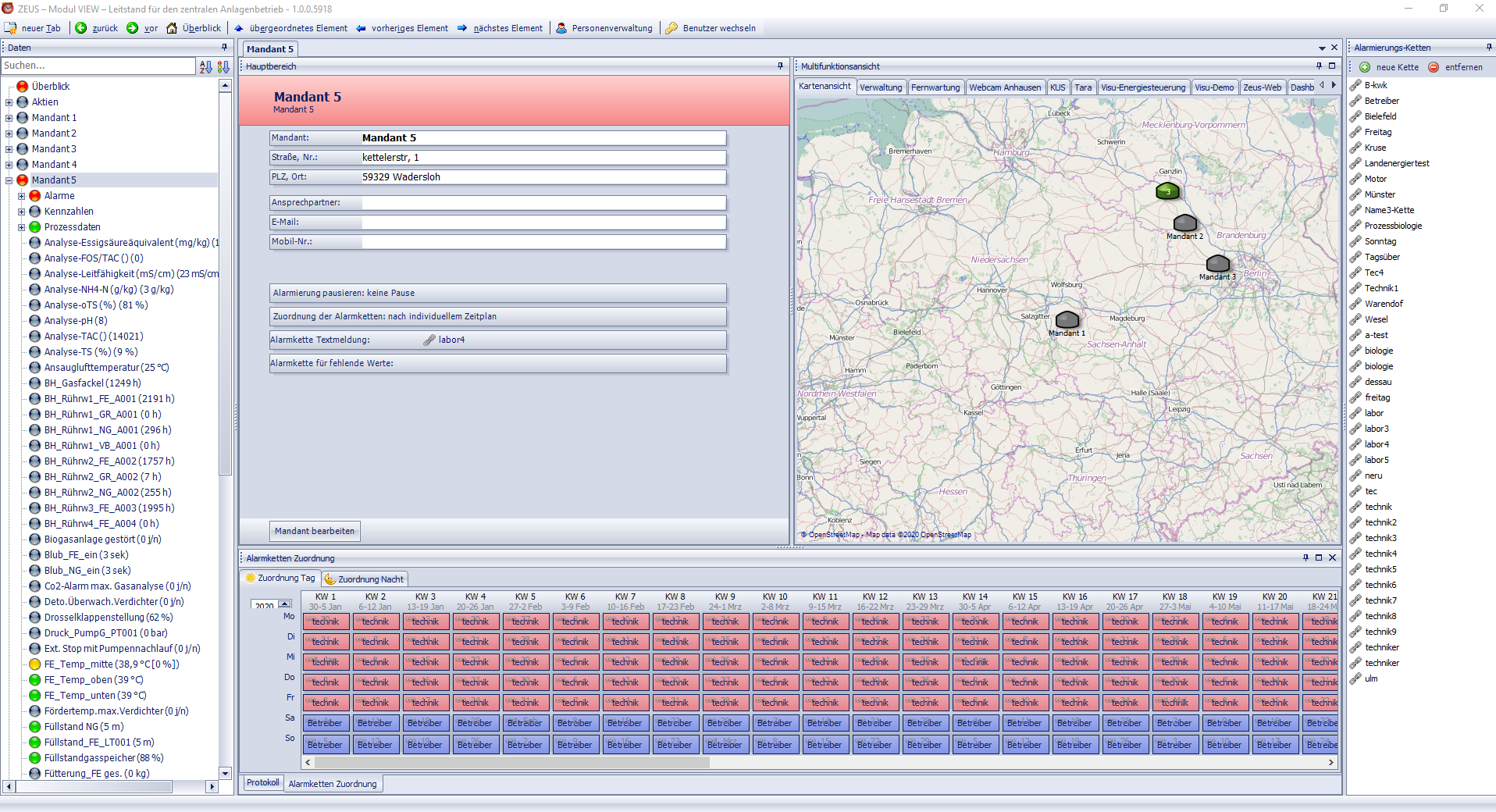Expand Mandant 4 tree node
This screenshot has width=1496, height=812.
[9, 165]
